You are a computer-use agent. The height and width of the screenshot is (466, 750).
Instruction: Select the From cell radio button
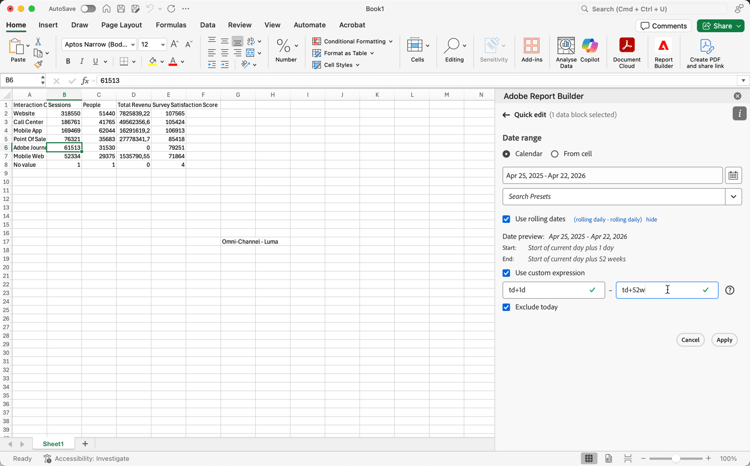coord(554,154)
